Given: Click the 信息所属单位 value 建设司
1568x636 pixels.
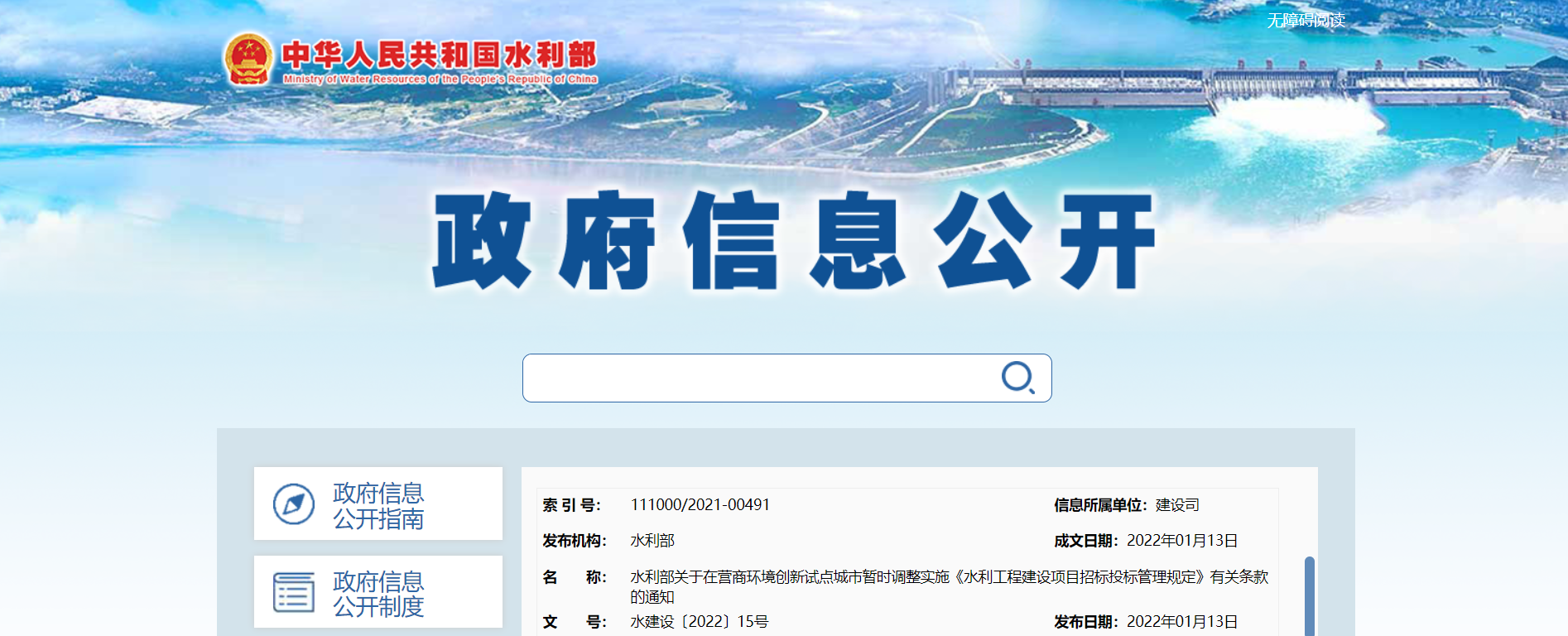Looking at the screenshot, I should (1177, 505).
